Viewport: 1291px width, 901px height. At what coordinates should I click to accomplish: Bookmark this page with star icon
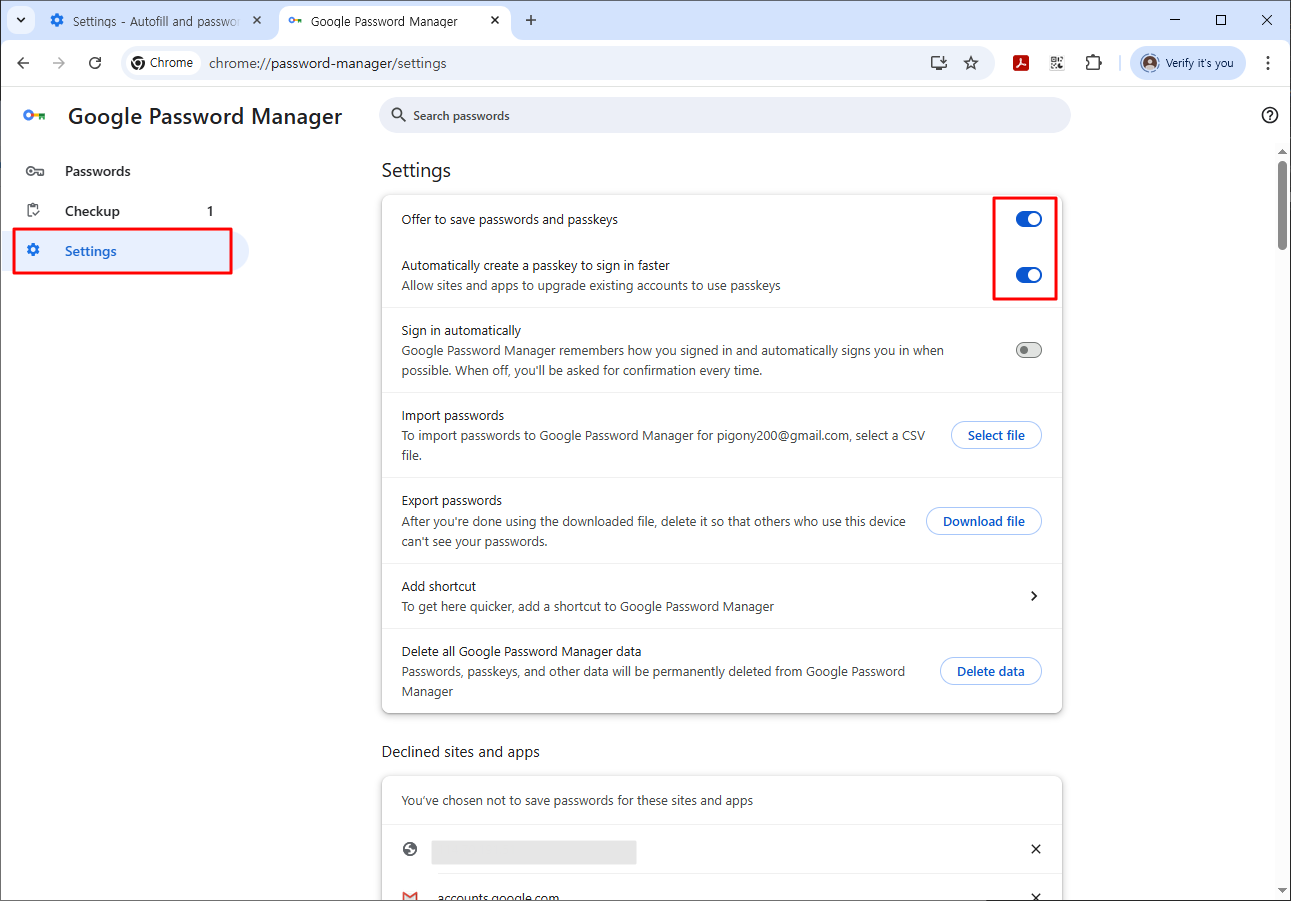(971, 63)
